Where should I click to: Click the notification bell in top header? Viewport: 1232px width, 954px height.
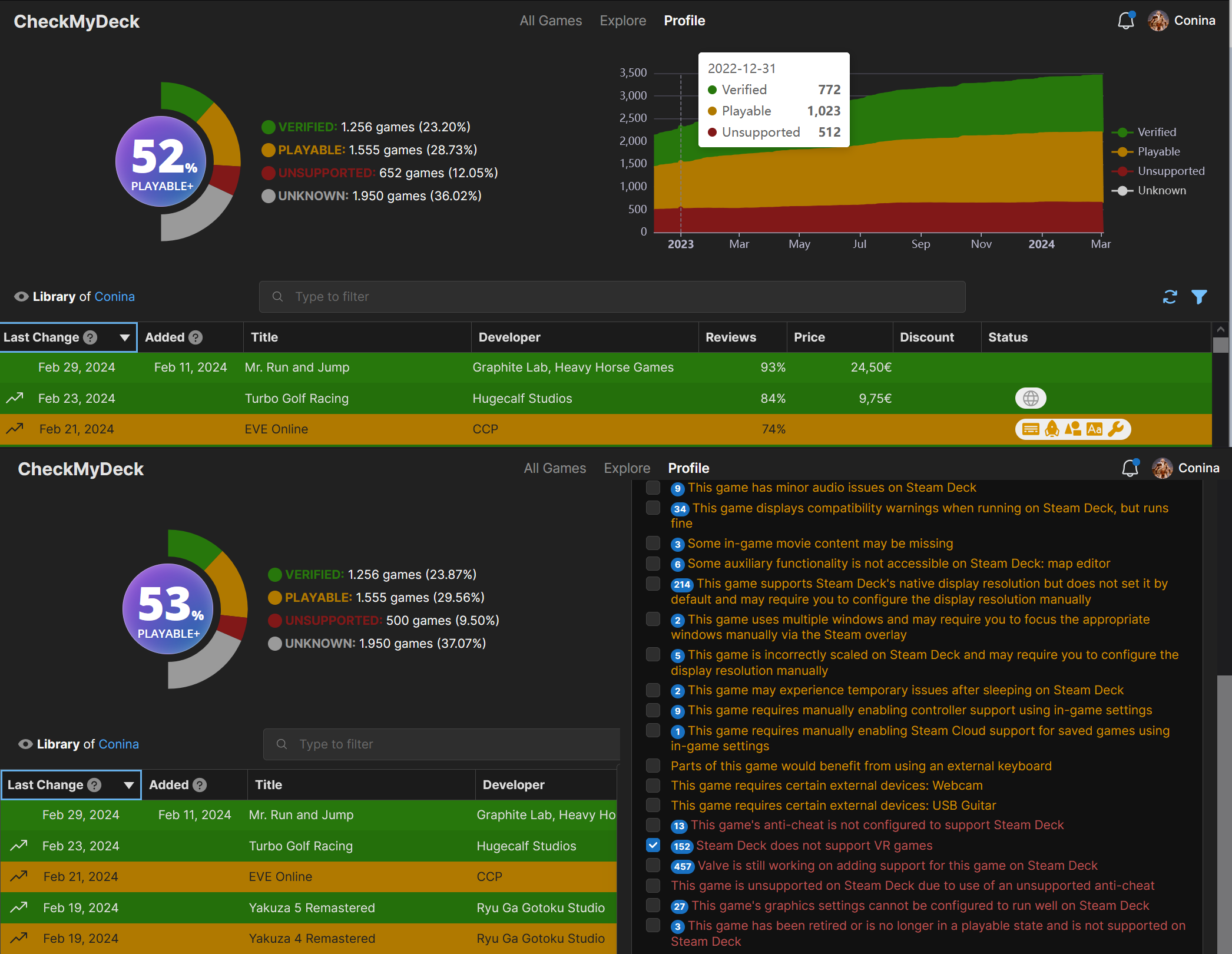pos(1125,21)
